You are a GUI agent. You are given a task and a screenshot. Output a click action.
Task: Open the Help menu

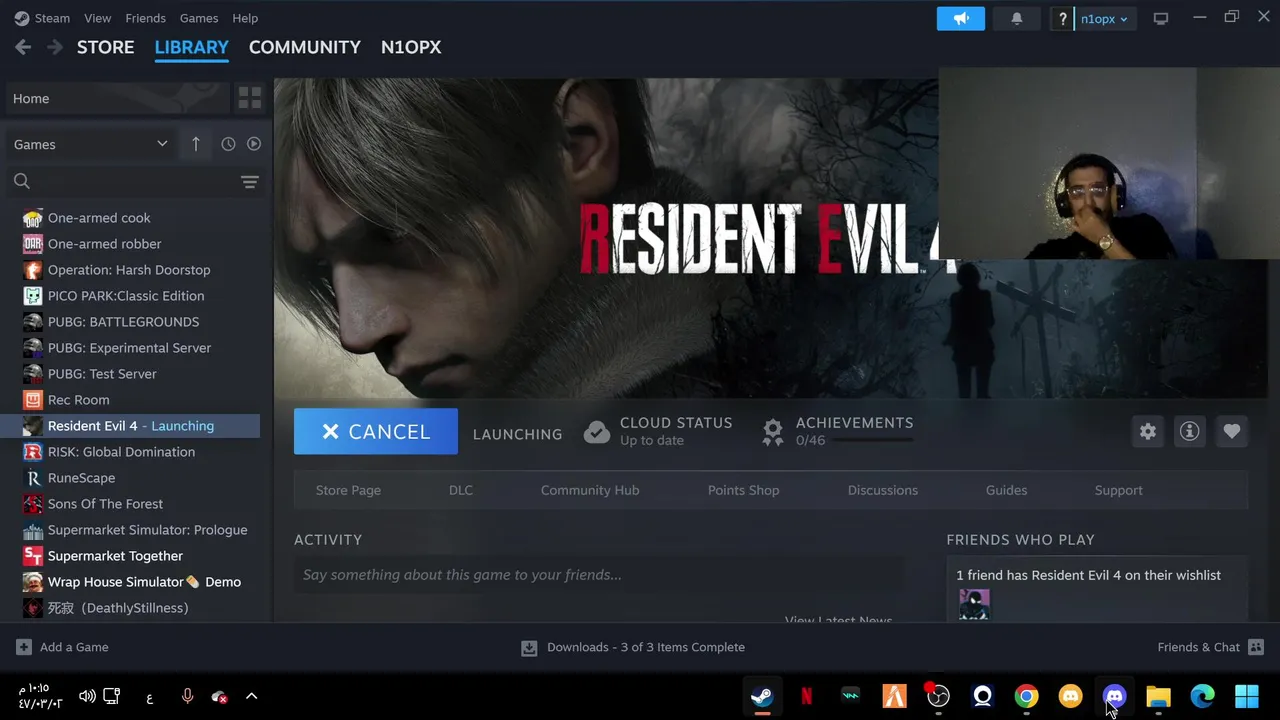click(245, 18)
